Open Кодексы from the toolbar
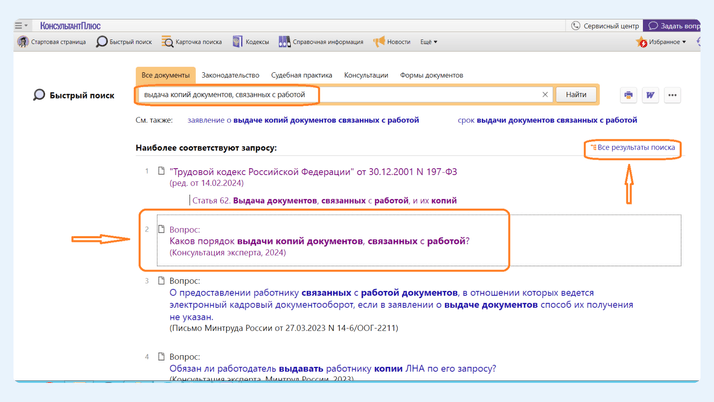This screenshot has width=714, height=402. [238, 42]
